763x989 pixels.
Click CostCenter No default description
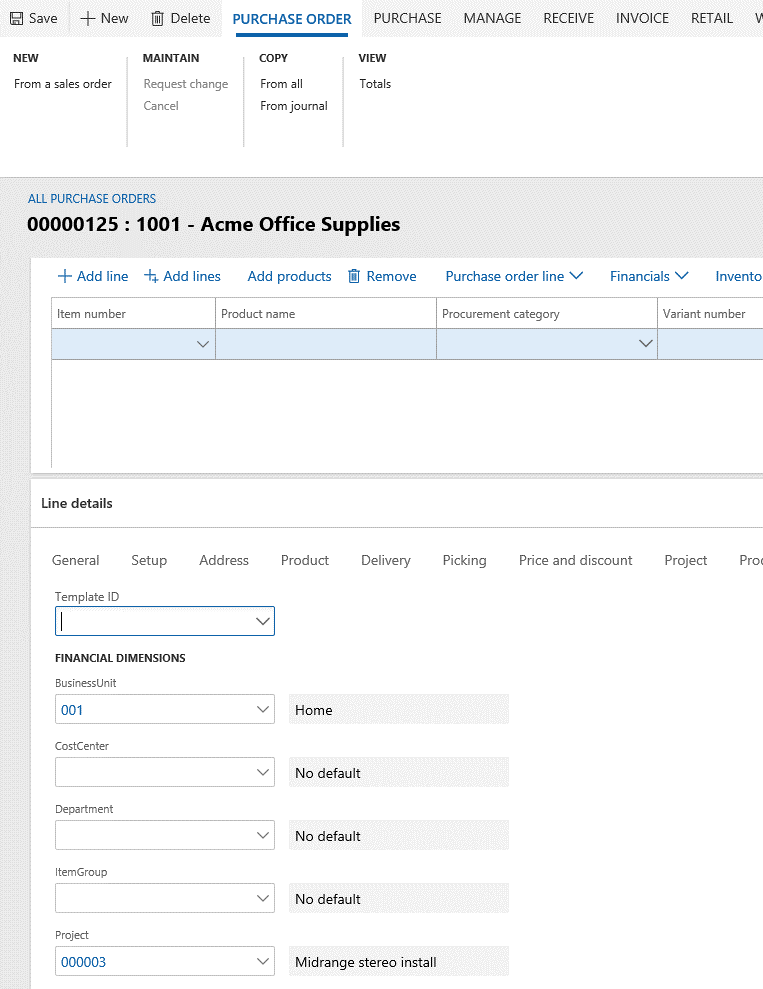point(399,773)
